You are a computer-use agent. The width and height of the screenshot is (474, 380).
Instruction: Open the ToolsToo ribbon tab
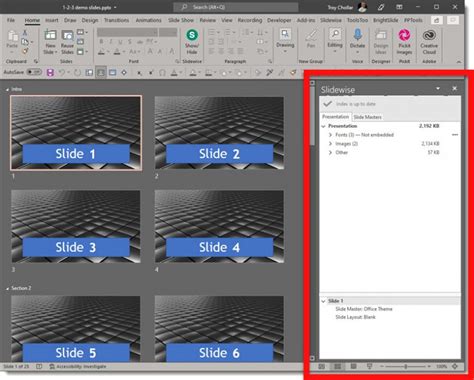pos(357,20)
